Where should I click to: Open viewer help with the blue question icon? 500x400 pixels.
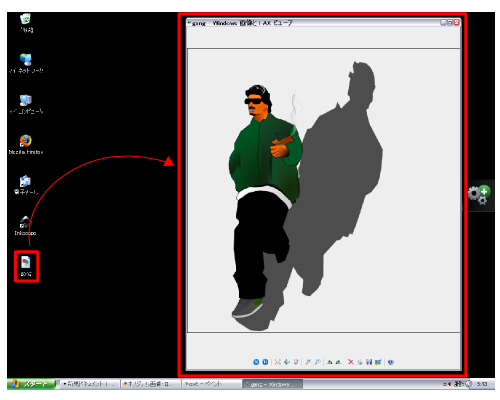coord(391,362)
